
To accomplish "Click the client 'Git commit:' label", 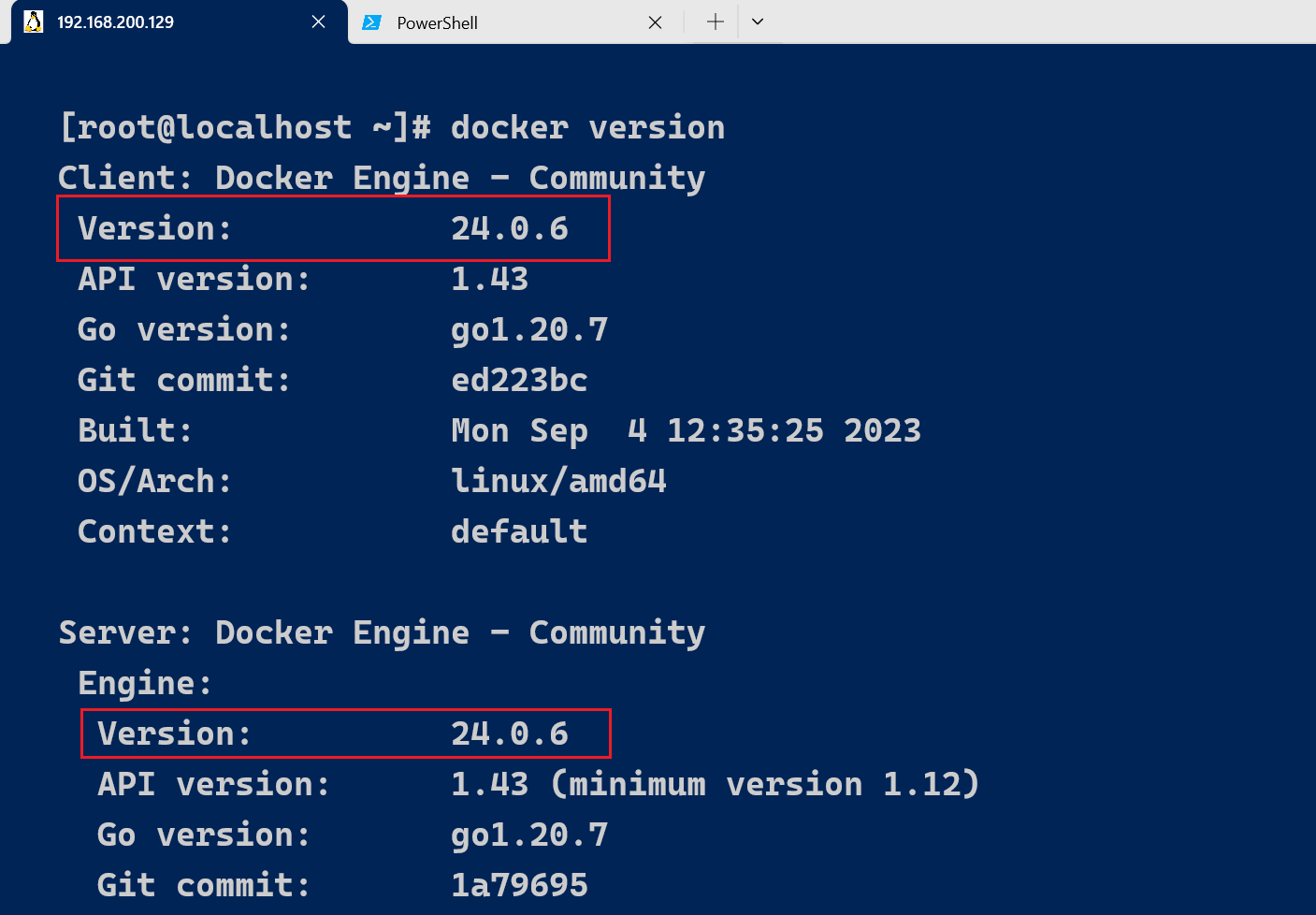I will pos(184,380).
